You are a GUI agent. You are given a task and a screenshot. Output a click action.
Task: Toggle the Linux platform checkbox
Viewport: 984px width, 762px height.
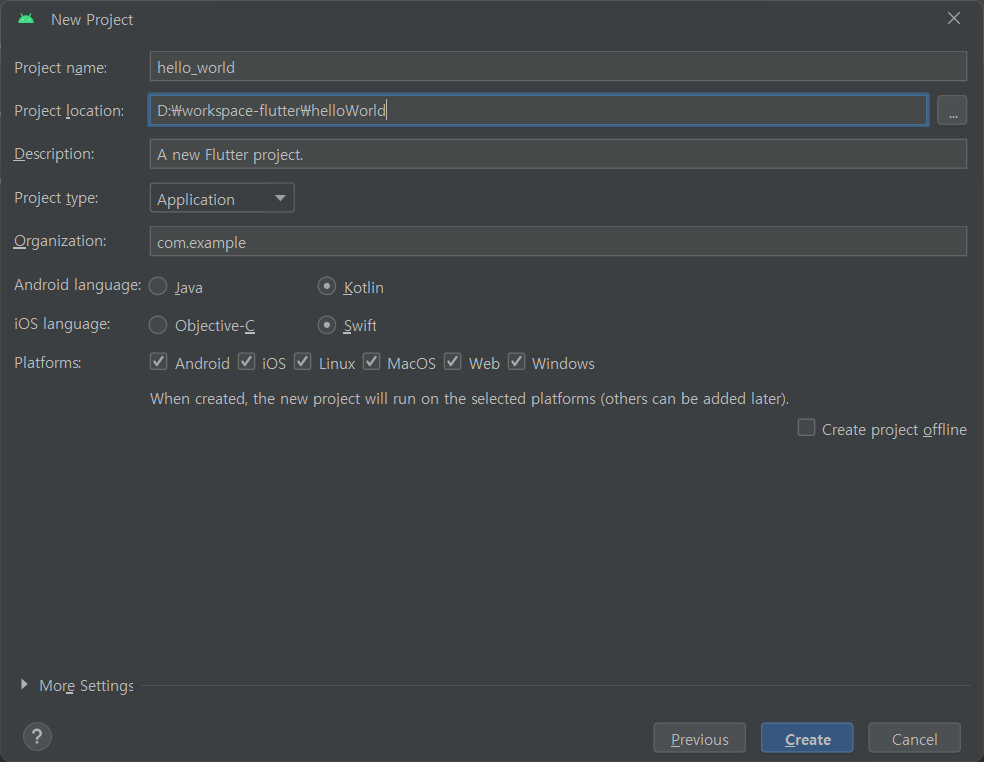coord(303,362)
